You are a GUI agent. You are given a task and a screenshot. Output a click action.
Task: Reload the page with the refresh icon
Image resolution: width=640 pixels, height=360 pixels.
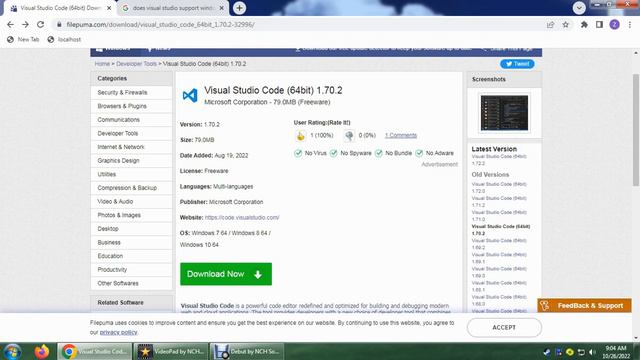tap(40, 24)
